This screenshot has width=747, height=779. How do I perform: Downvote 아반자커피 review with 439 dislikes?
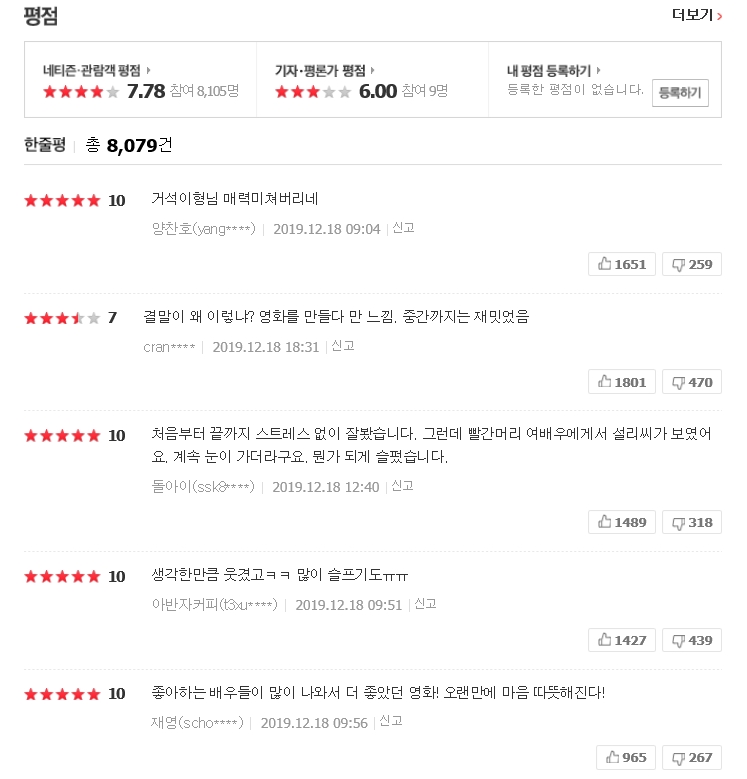(x=692, y=640)
